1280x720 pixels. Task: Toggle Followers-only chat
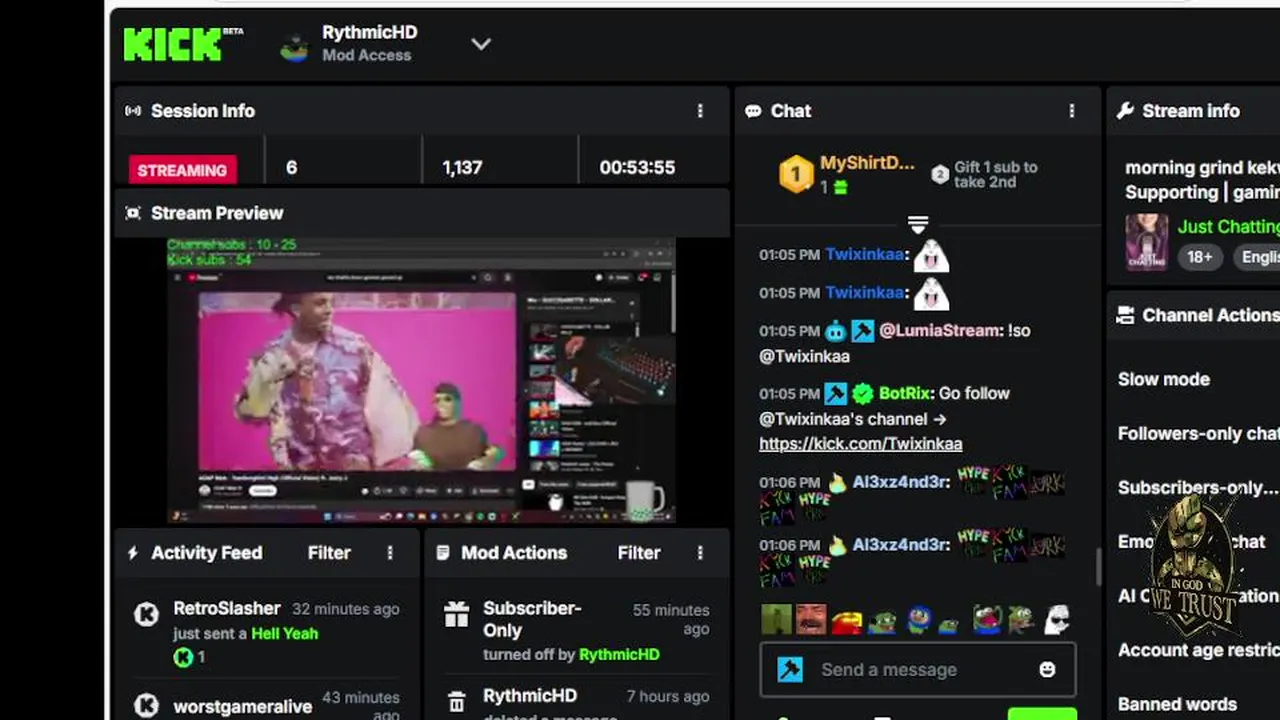(1199, 433)
